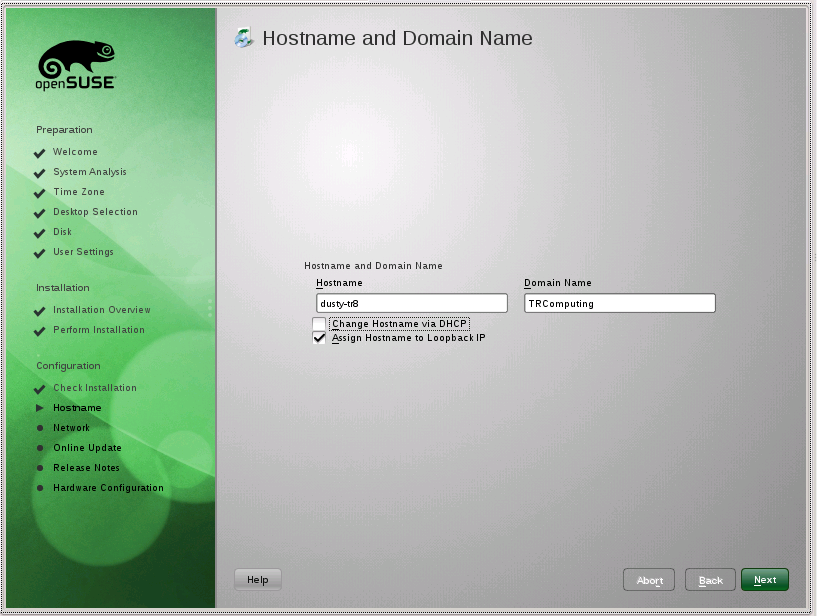Select the Disk step text
The height and width of the screenshot is (616, 817).
click(62, 231)
